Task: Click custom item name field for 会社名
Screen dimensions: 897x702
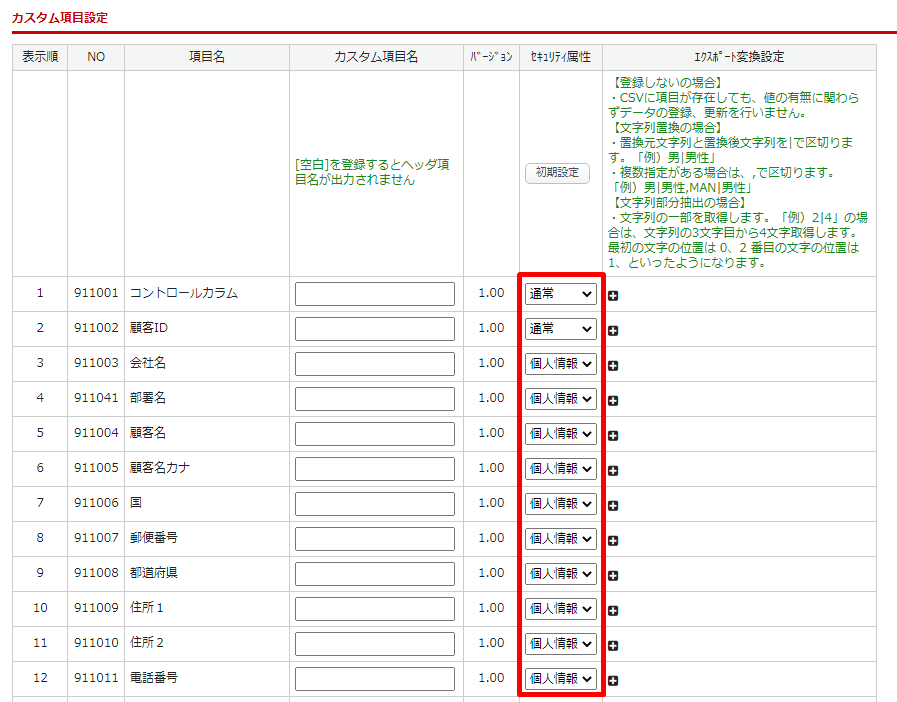Action: pos(375,364)
